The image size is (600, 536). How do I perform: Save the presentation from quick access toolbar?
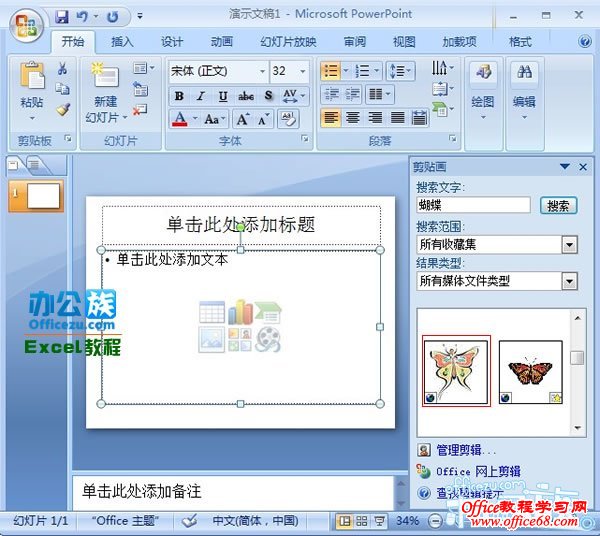tap(62, 16)
